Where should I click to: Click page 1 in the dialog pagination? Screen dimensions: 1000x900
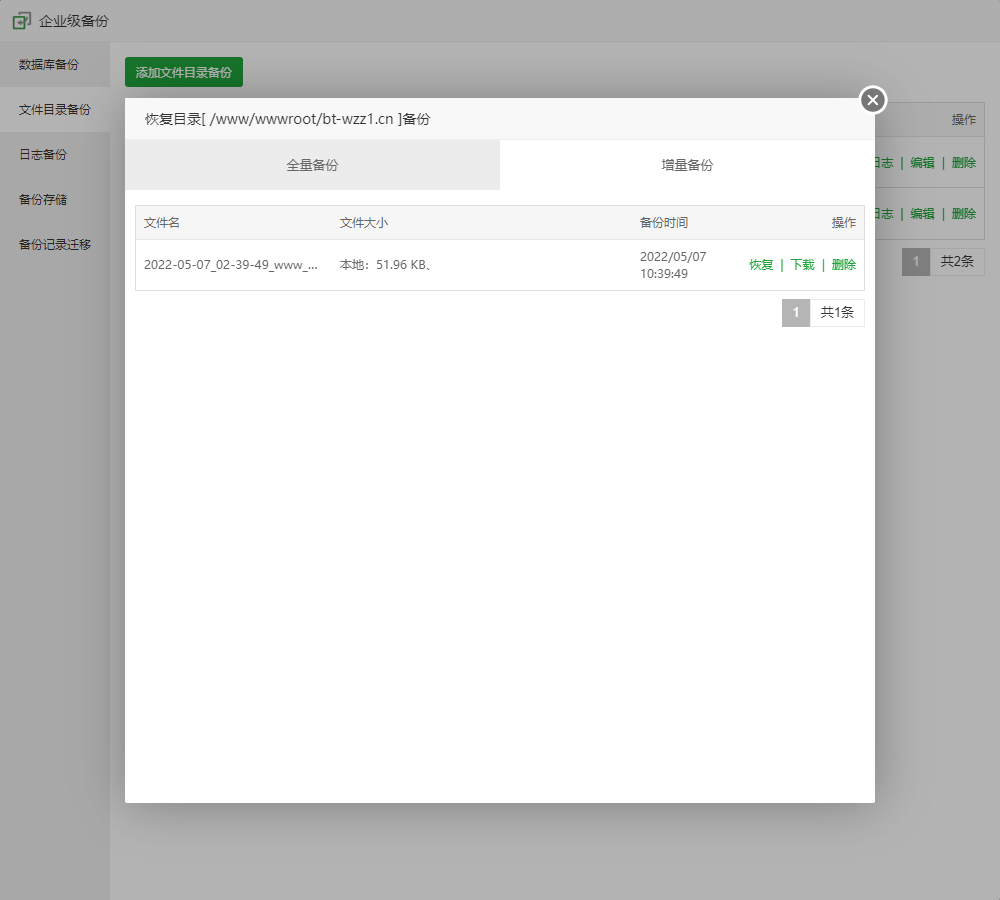795,313
